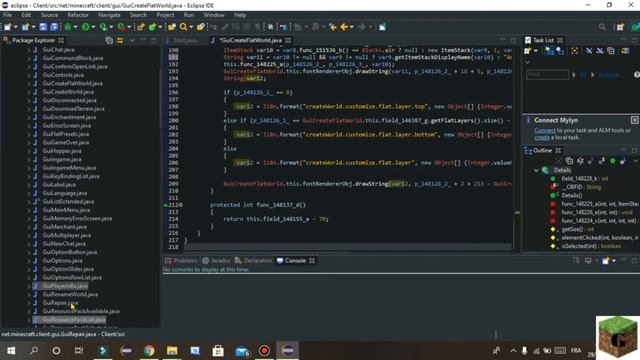Run the program with green play icon
The height and width of the screenshot is (360, 640).
click(85, 27)
